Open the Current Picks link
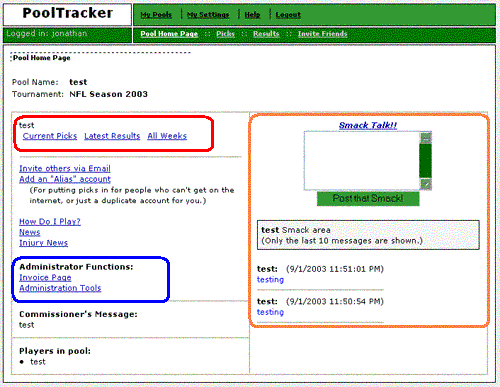The width and height of the screenshot is (500, 387). pyautogui.click(x=50, y=136)
